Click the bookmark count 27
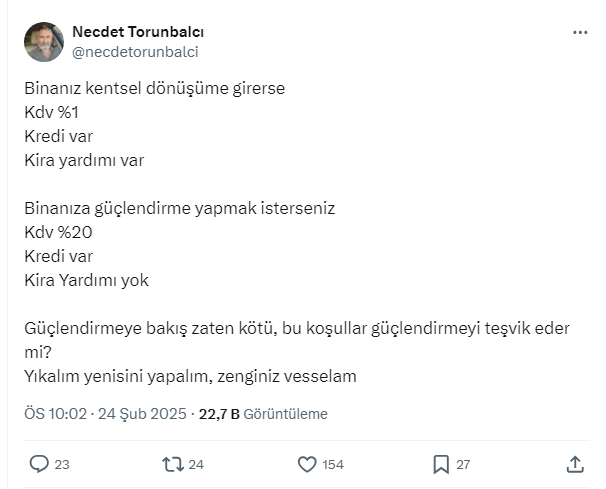The image size is (606, 489). click(463, 465)
